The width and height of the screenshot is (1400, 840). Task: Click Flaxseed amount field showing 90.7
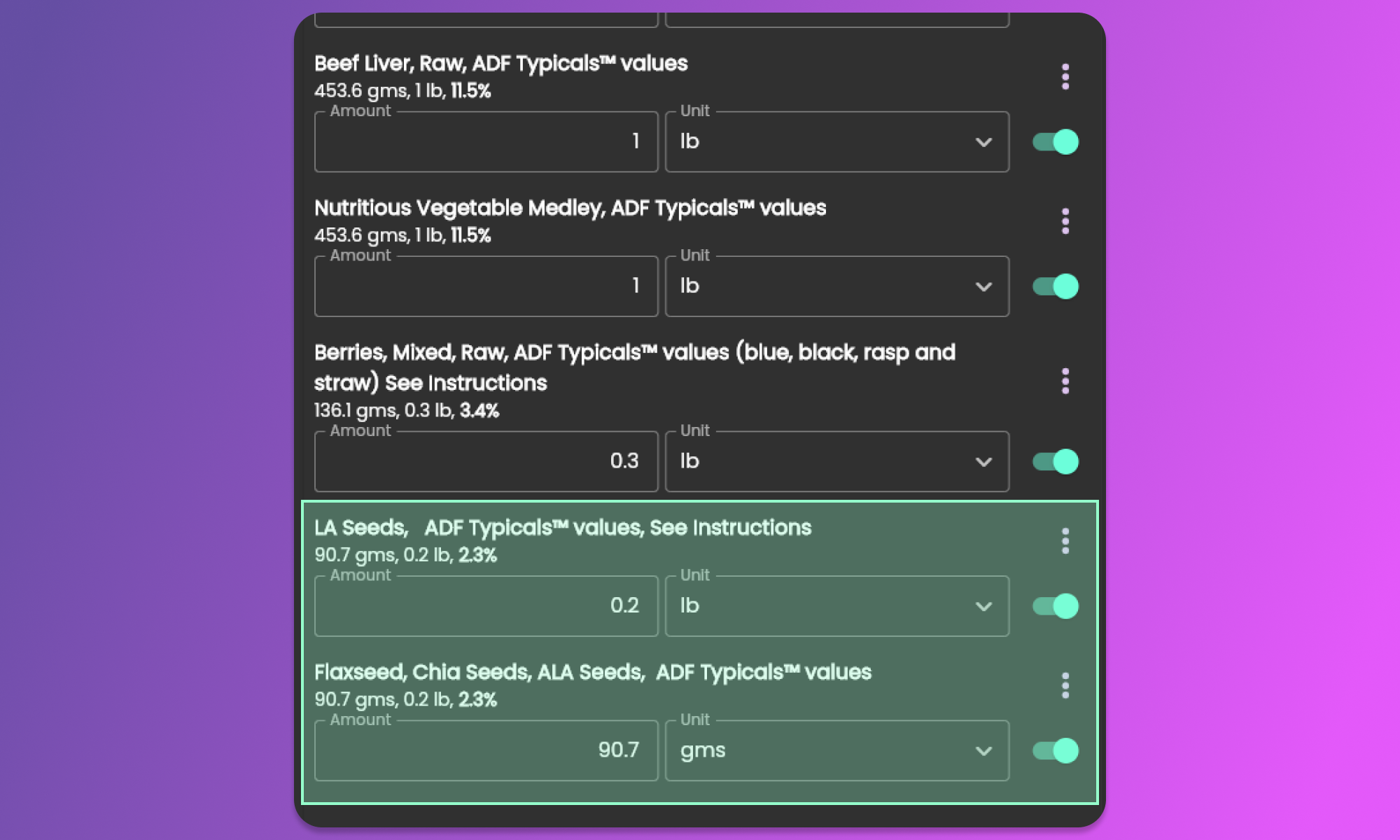[486, 751]
